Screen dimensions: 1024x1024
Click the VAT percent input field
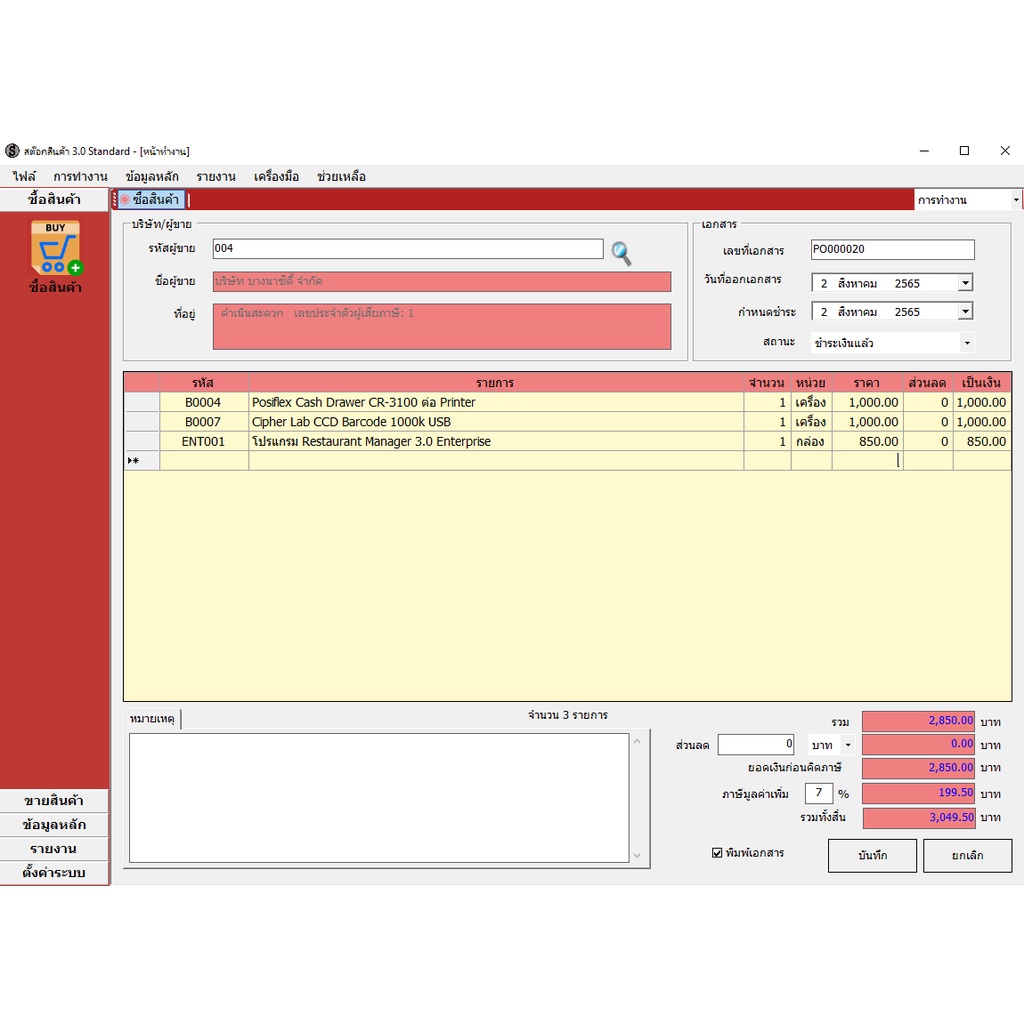click(x=819, y=793)
